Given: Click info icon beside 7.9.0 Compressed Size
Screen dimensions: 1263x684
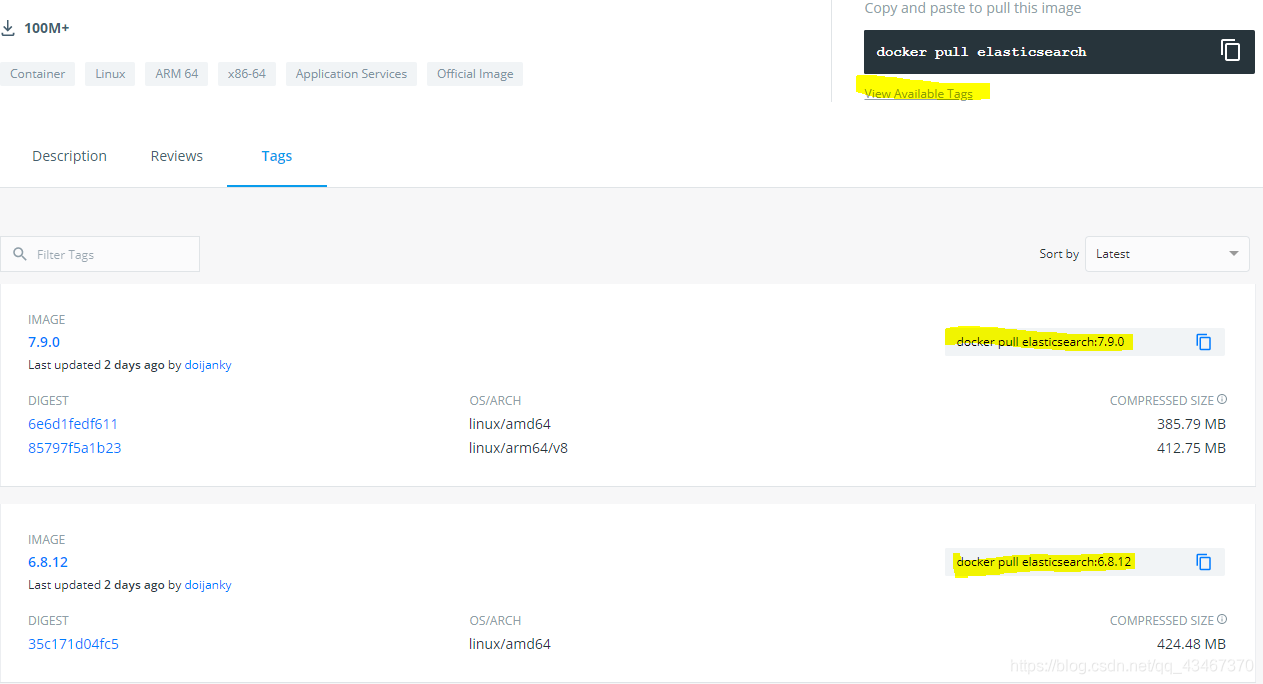Looking at the screenshot, I should point(1222,400).
